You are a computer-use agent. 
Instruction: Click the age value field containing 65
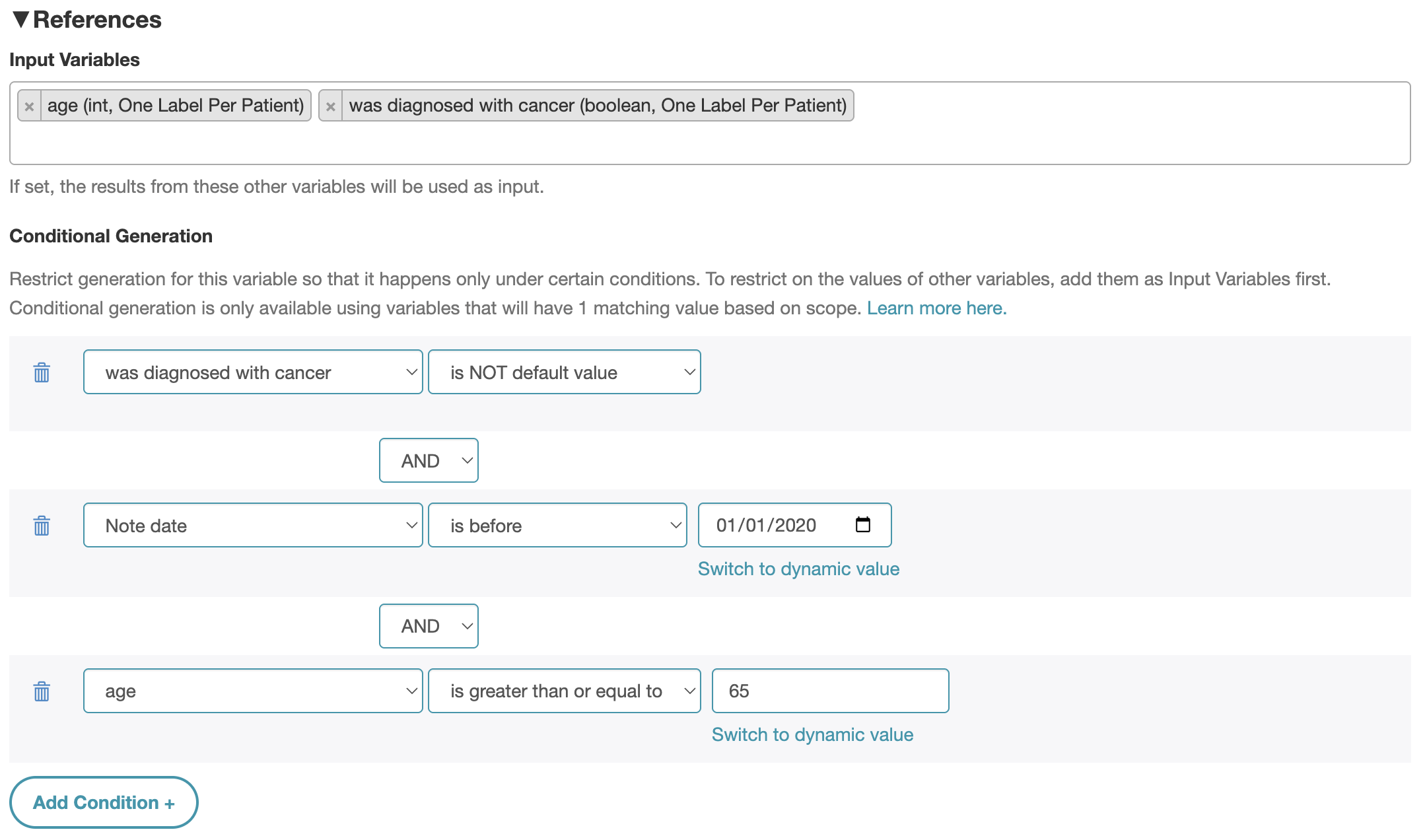[830, 691]
